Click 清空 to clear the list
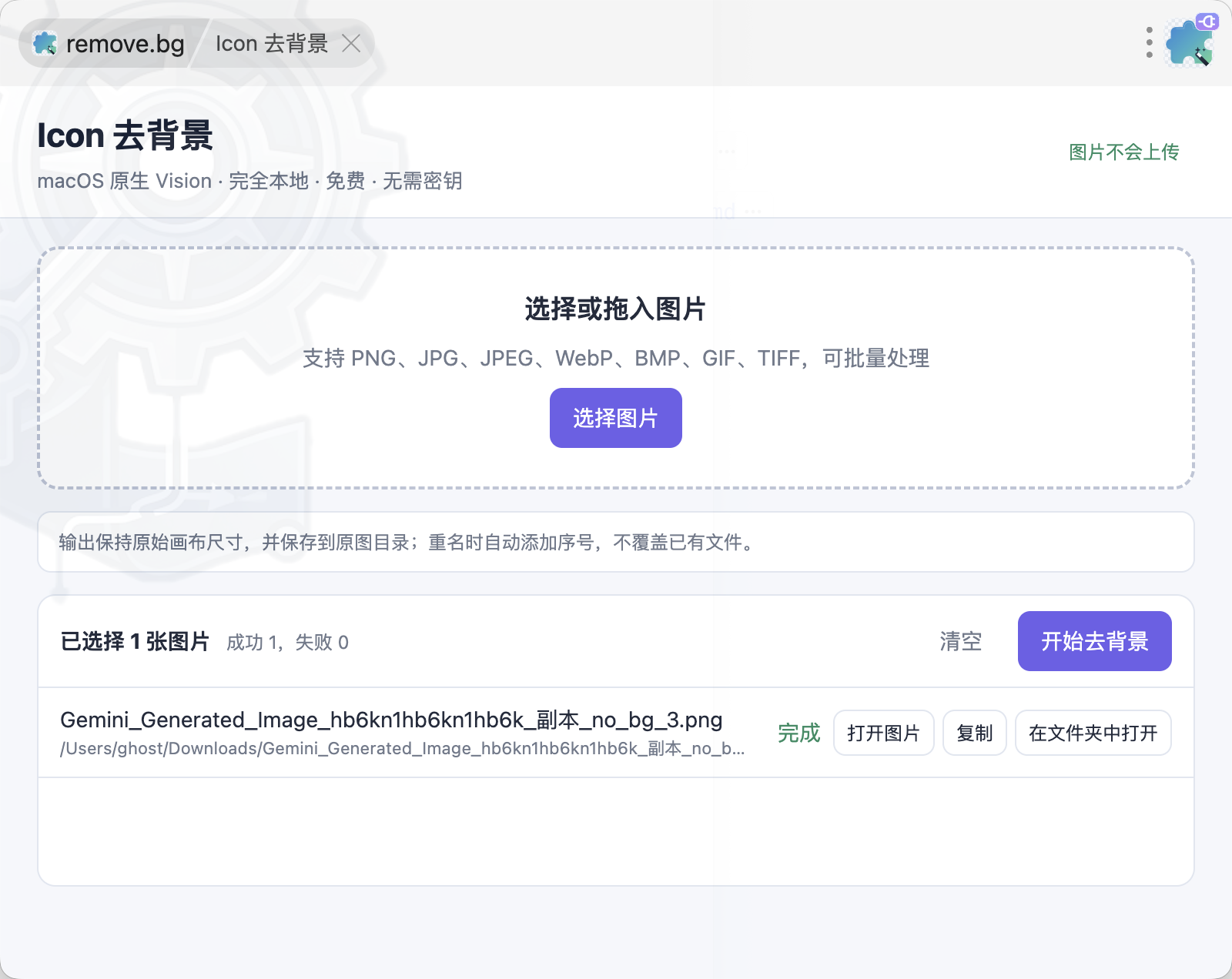 pos(961,641)
